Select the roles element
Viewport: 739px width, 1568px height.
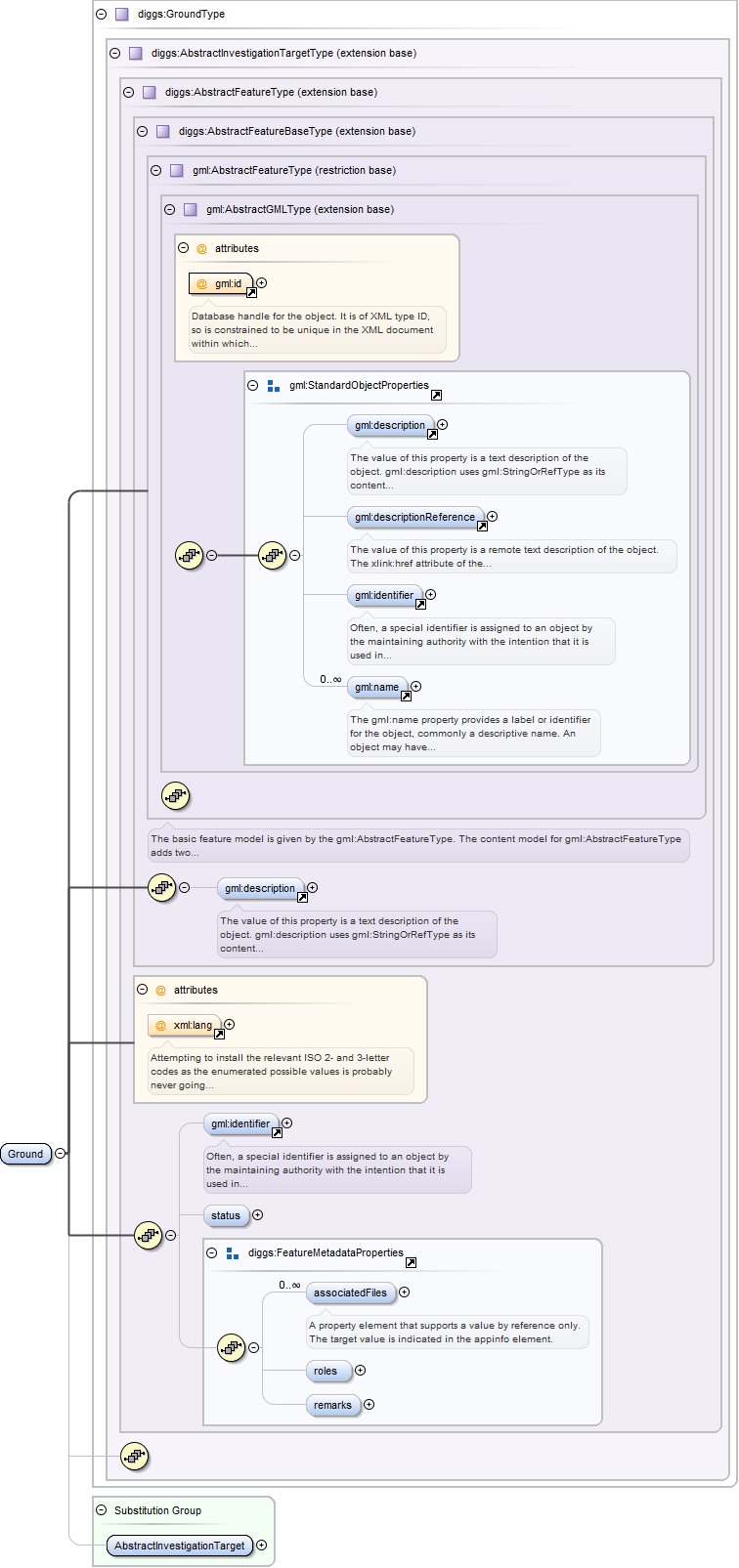(x=326, y=1371)
